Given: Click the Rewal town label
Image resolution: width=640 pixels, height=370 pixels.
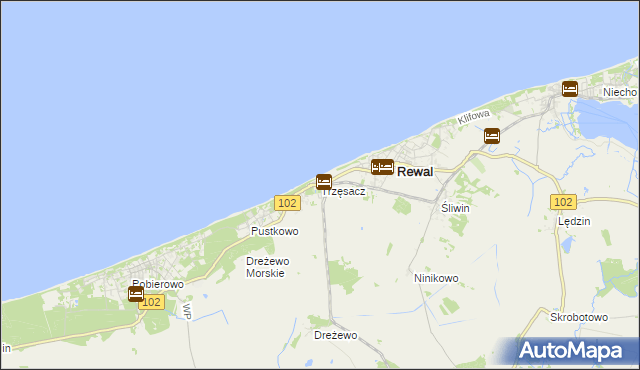Looking at the screenshot, I should pyautogui.click(x=415, y=172).
